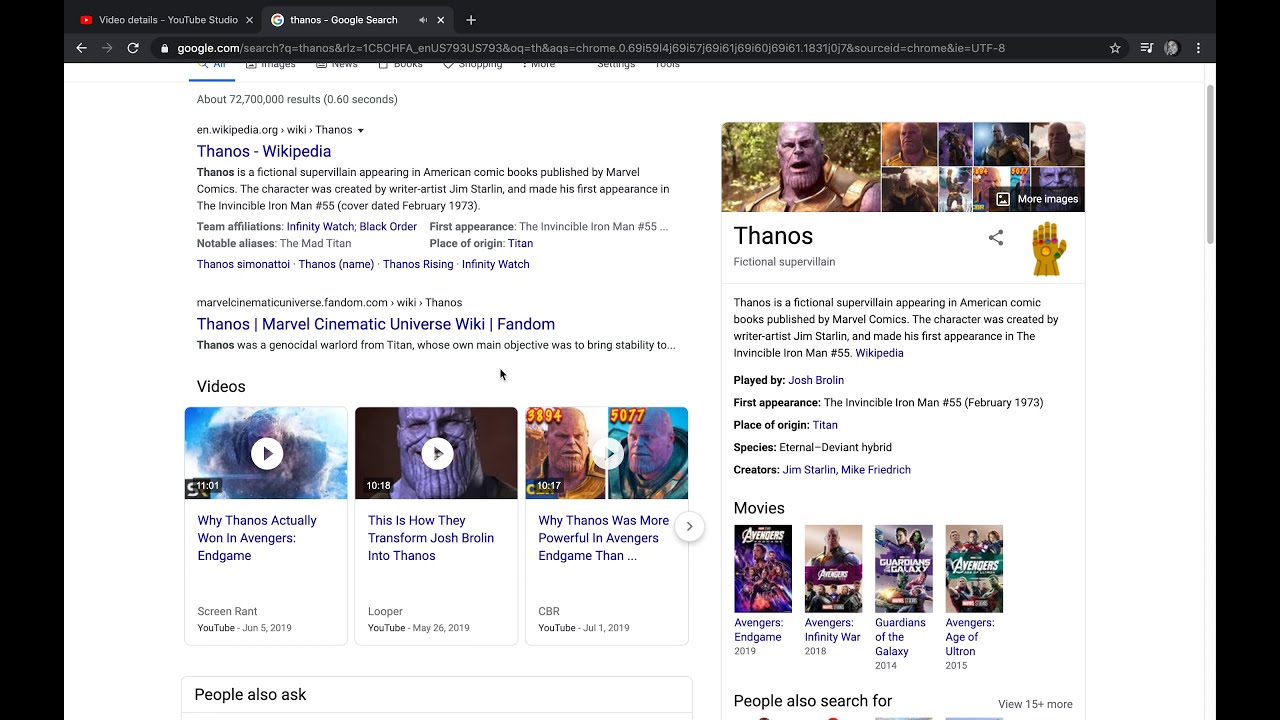Image resolution: width=1280 pixels, height=720 pixels.
Task: Go back using browser back arrow
Action: pos(82,48)
